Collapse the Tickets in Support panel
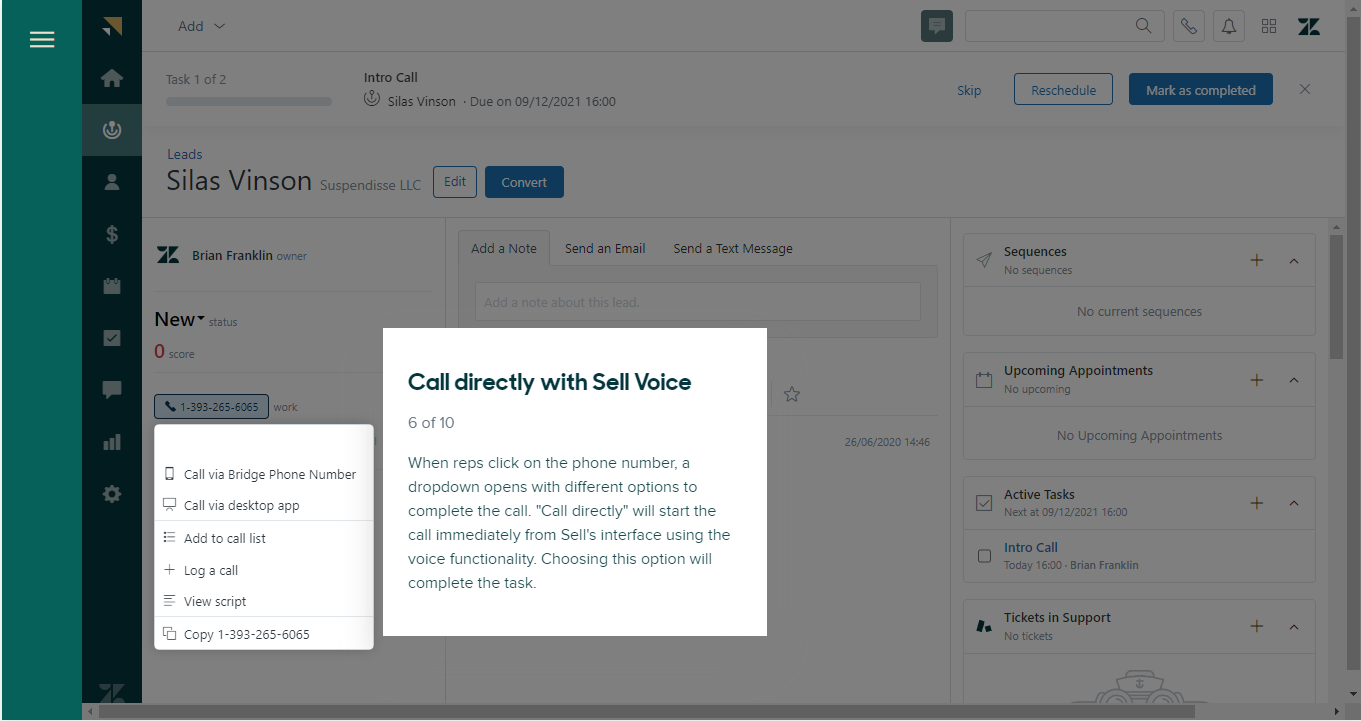The height and width of the screenshot is (721, 1361). click(x=1294, y=627)
